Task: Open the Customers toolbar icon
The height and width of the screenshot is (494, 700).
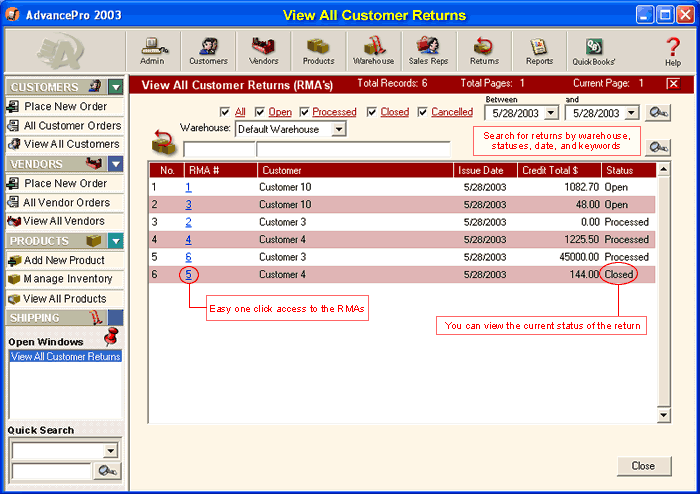Action: [x=208, y=51]
